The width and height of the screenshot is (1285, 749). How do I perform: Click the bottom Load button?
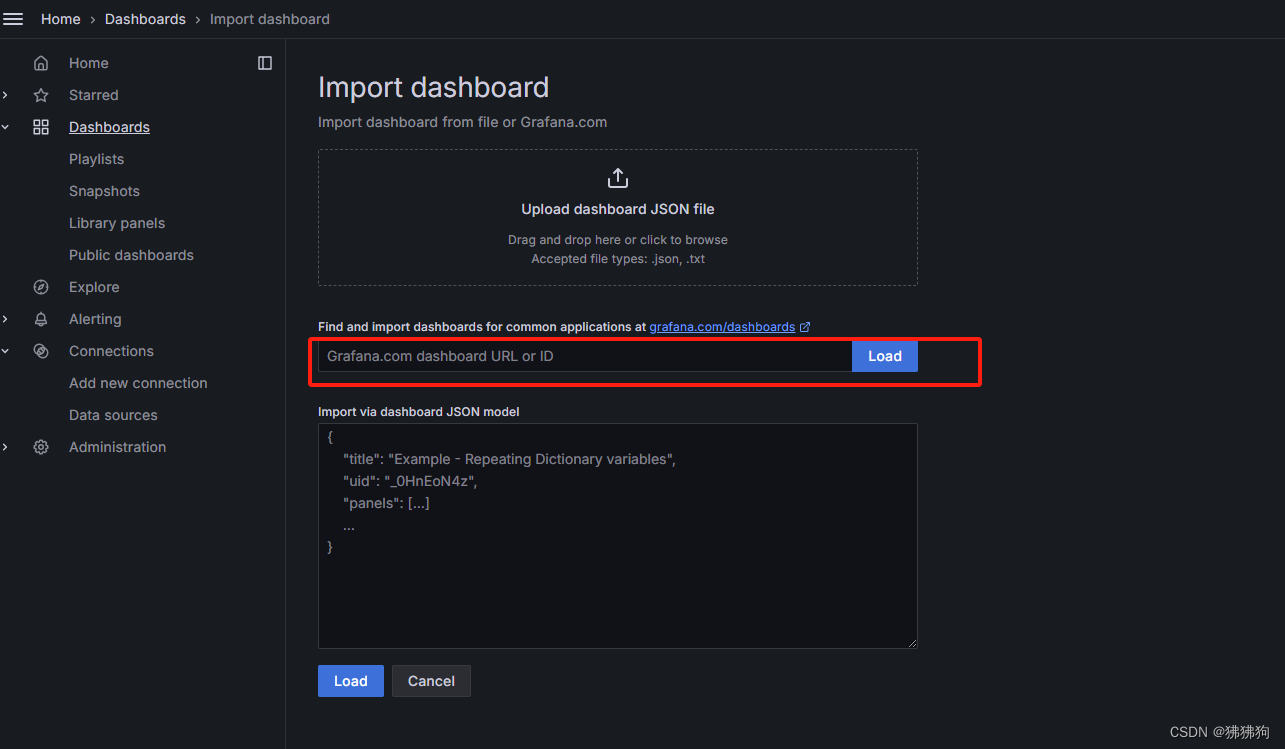[351, 681]
